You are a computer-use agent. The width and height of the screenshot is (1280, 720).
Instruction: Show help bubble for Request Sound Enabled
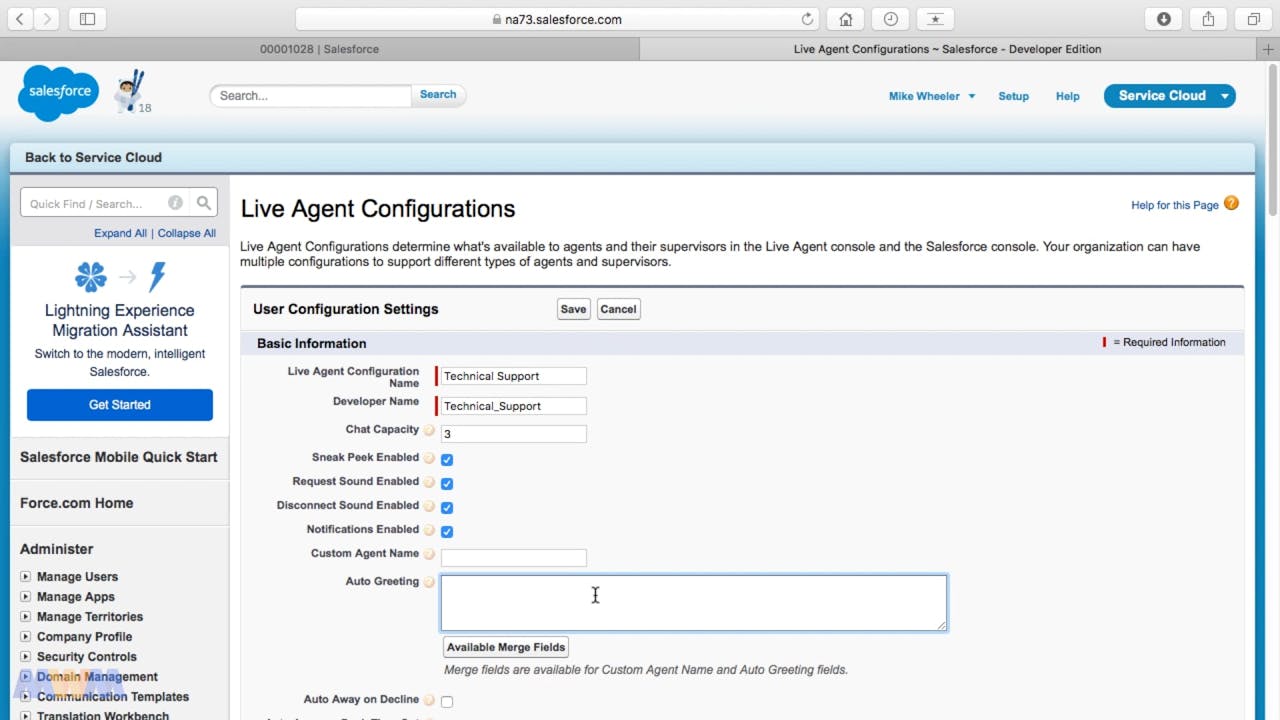pos(429,482)
